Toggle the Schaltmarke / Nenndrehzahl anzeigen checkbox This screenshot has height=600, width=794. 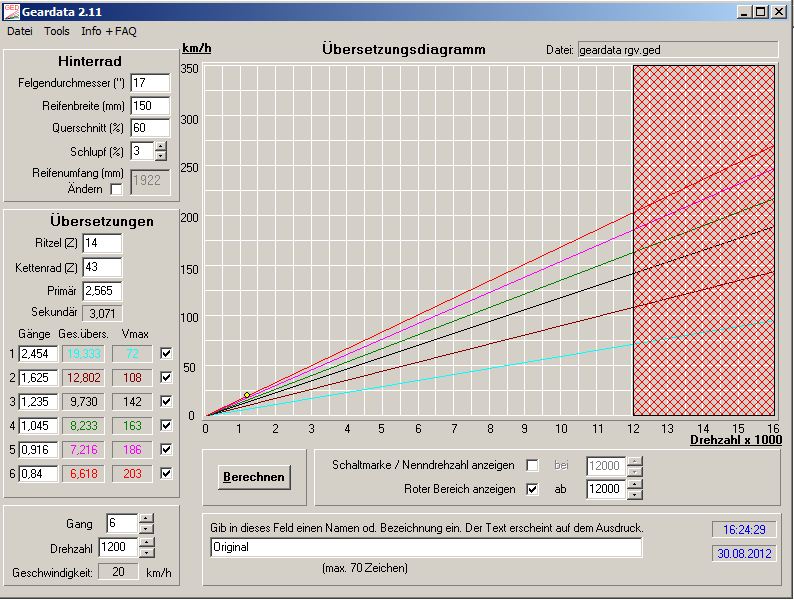click(x=532, y=465)
